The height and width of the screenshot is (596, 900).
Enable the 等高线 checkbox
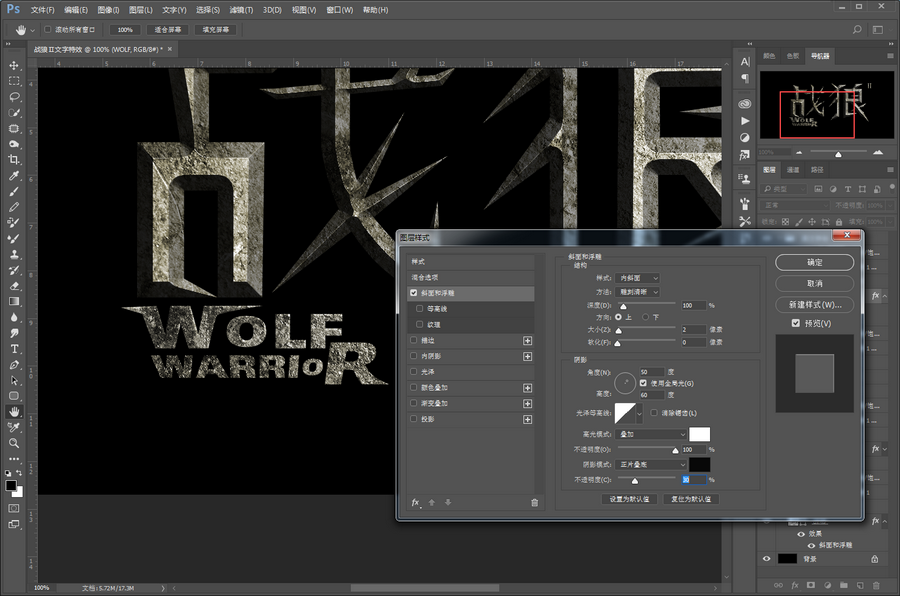[x=420, y=309]
